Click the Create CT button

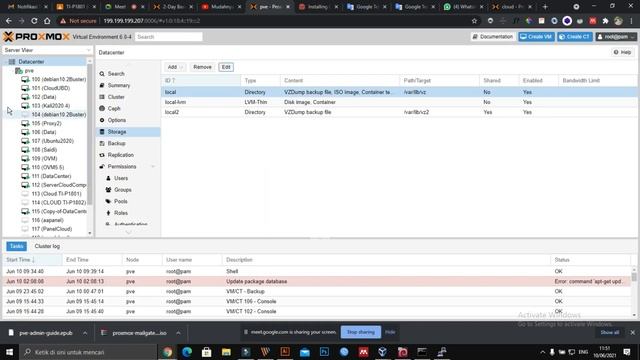pos(575,37)
